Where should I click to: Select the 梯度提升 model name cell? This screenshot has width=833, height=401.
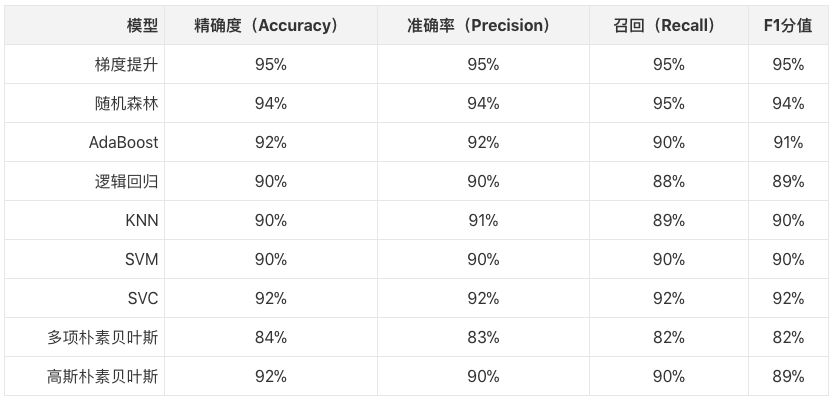(x=125, y=65)
